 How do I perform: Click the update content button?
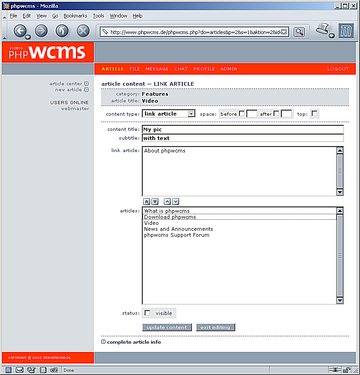click(x=167, y=327)
